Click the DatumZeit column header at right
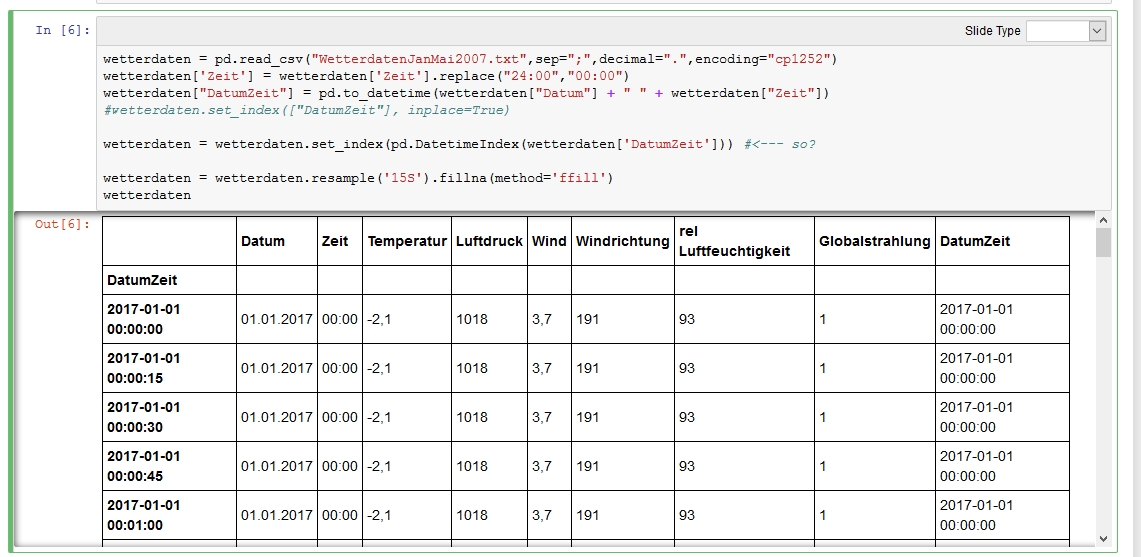This screenshot has width=1141, height=557. tap(1002, 241)
